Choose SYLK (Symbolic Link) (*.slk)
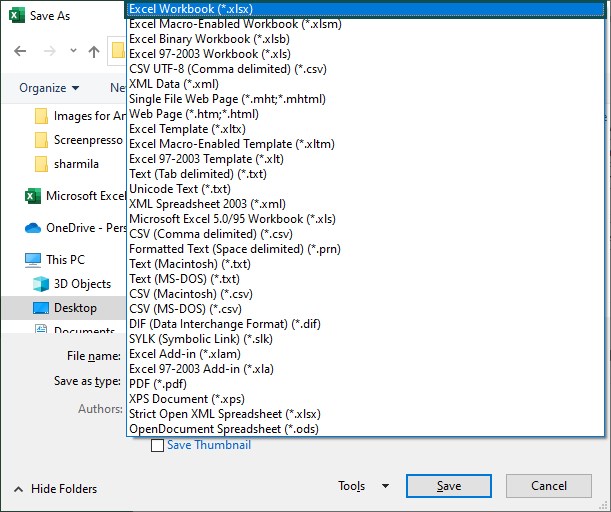The height and width of the screenshot is (512, 611). 365,339
